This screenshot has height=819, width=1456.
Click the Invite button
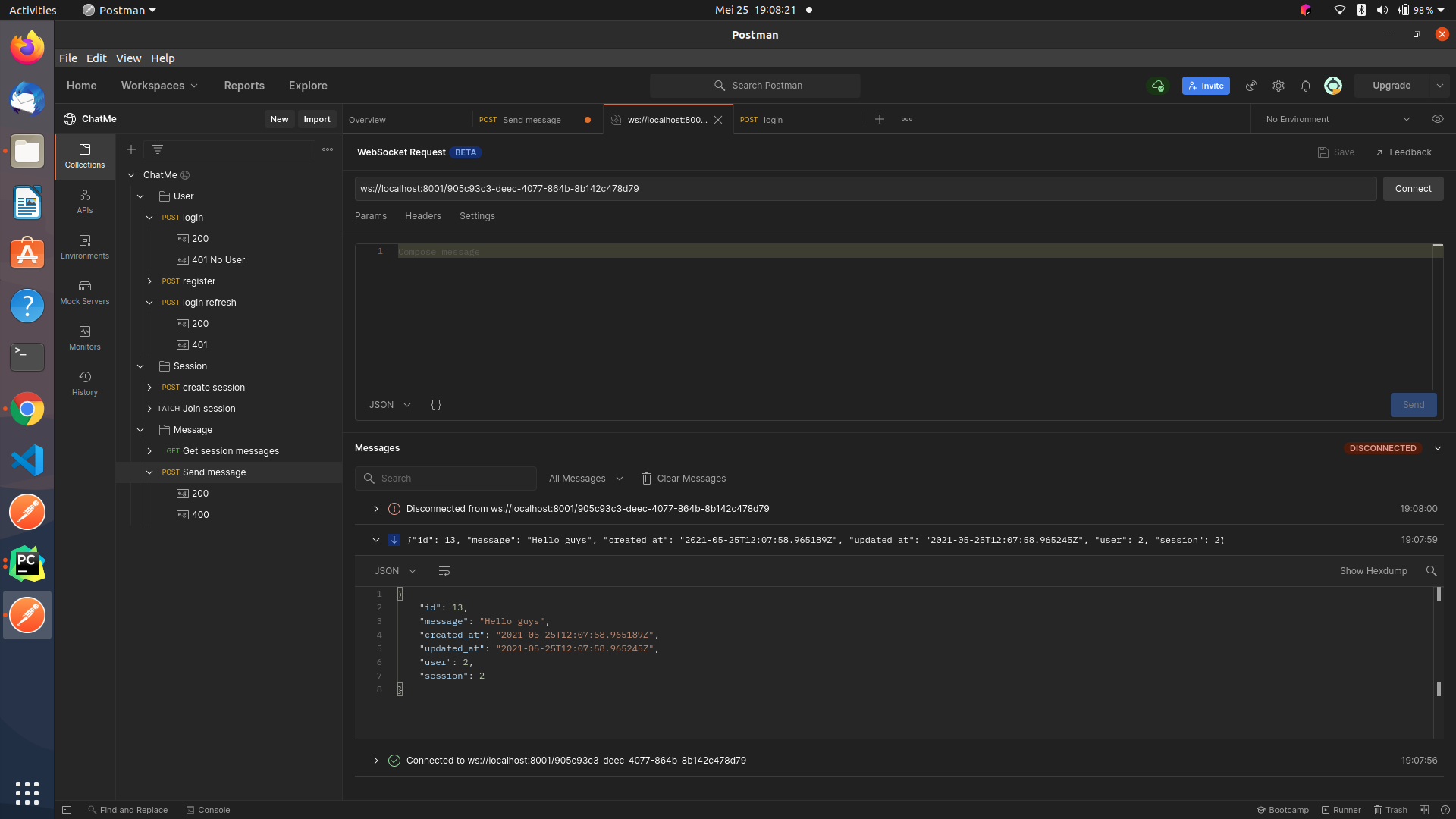[1206, 86]
